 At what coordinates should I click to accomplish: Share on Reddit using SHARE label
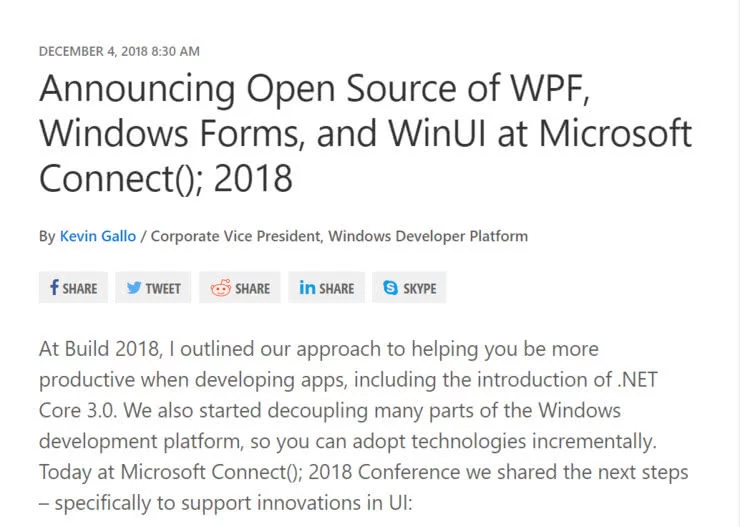(x=252, y=288)
